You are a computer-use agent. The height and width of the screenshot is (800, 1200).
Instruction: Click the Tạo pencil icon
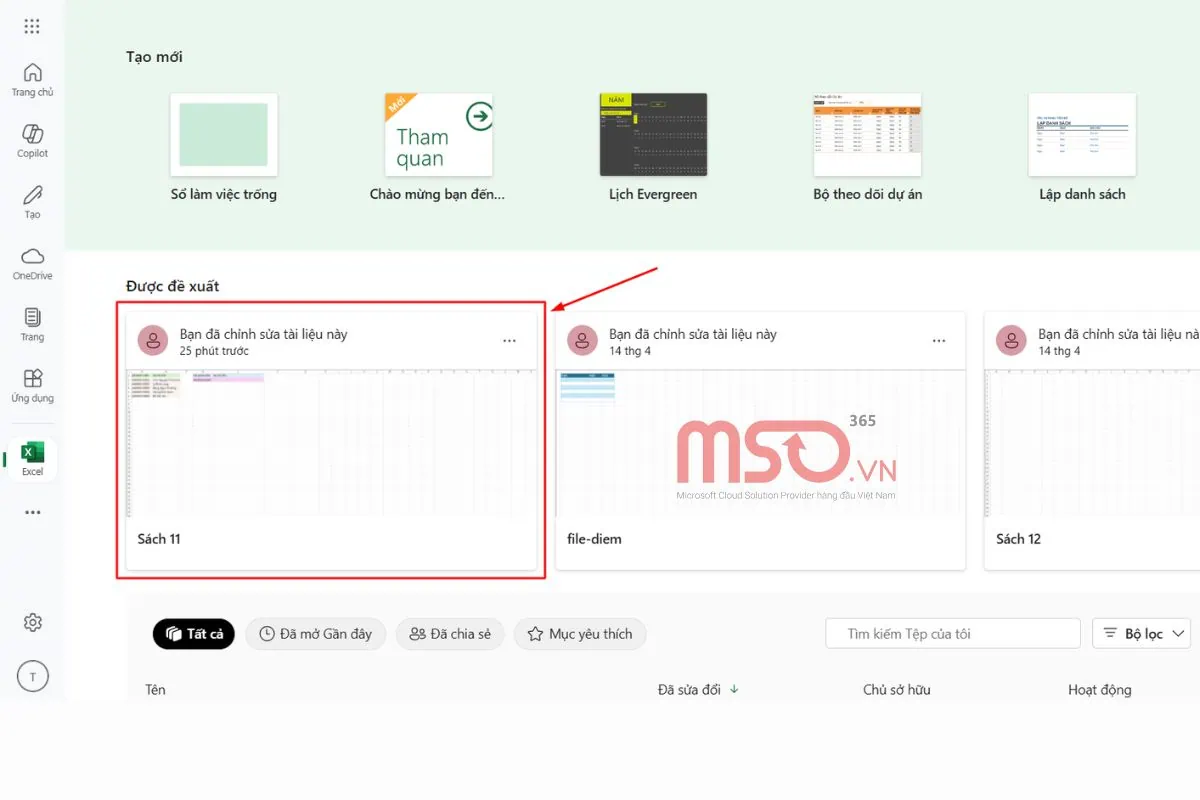click(32, 197)
